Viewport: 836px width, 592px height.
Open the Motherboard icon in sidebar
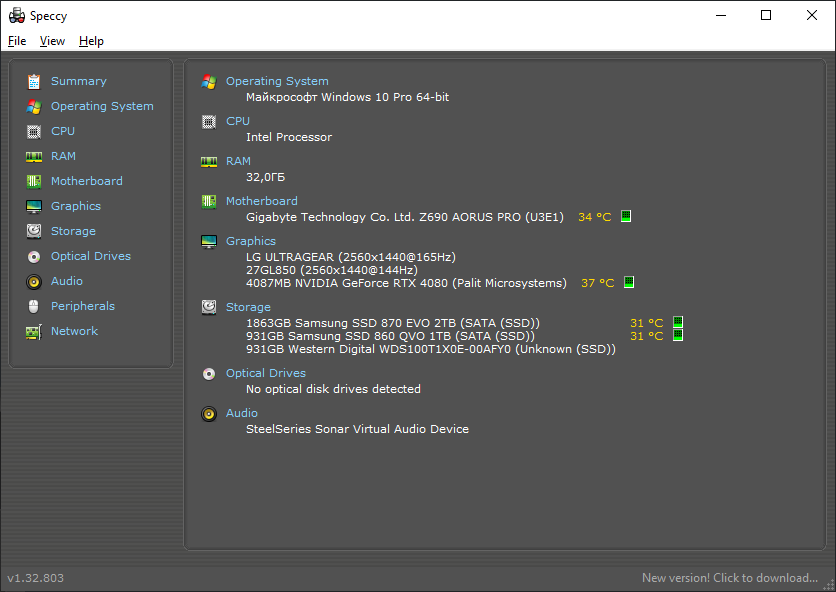[34, 181]
